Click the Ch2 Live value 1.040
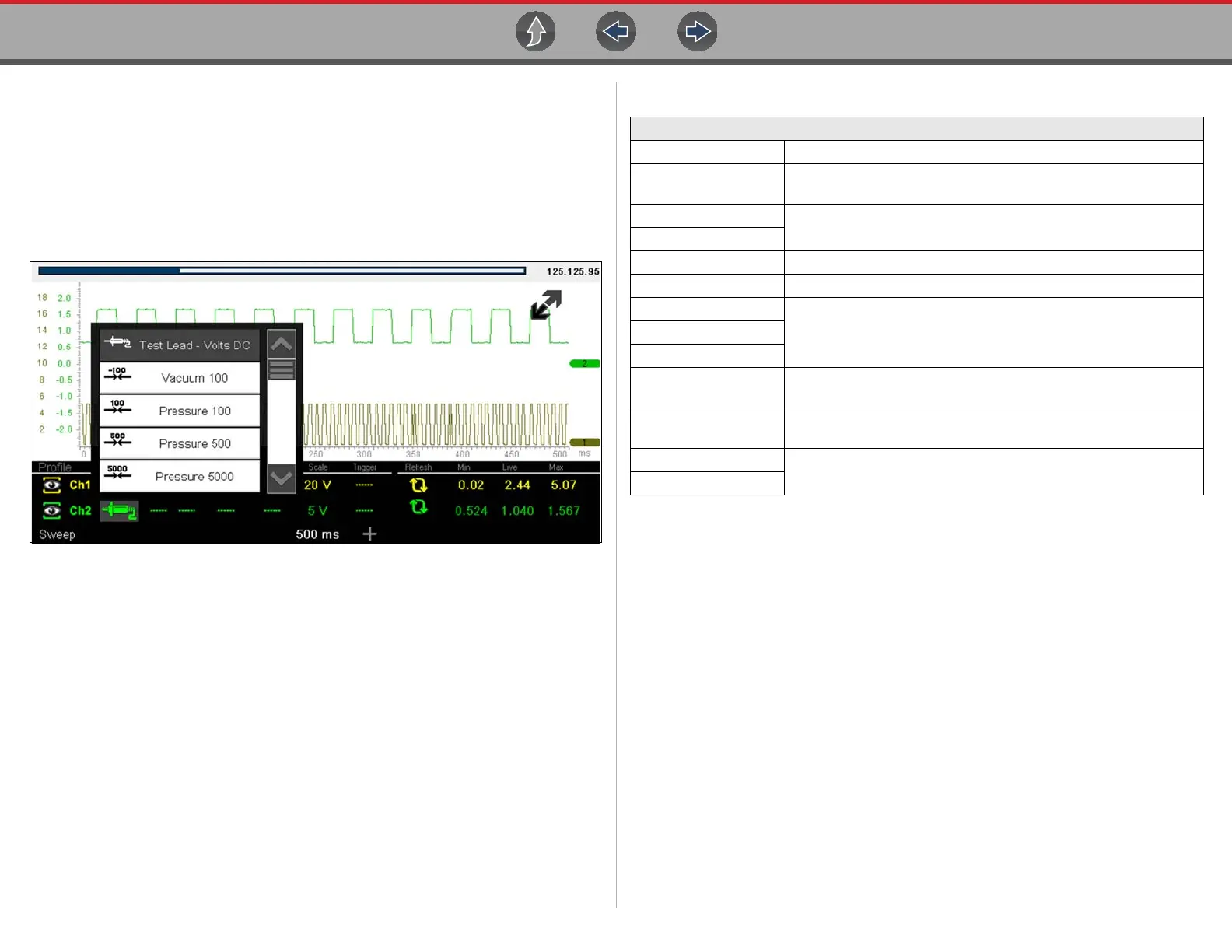Viewport: 1232px width, 952px height. pyautogui.click(x=517, y=511)
